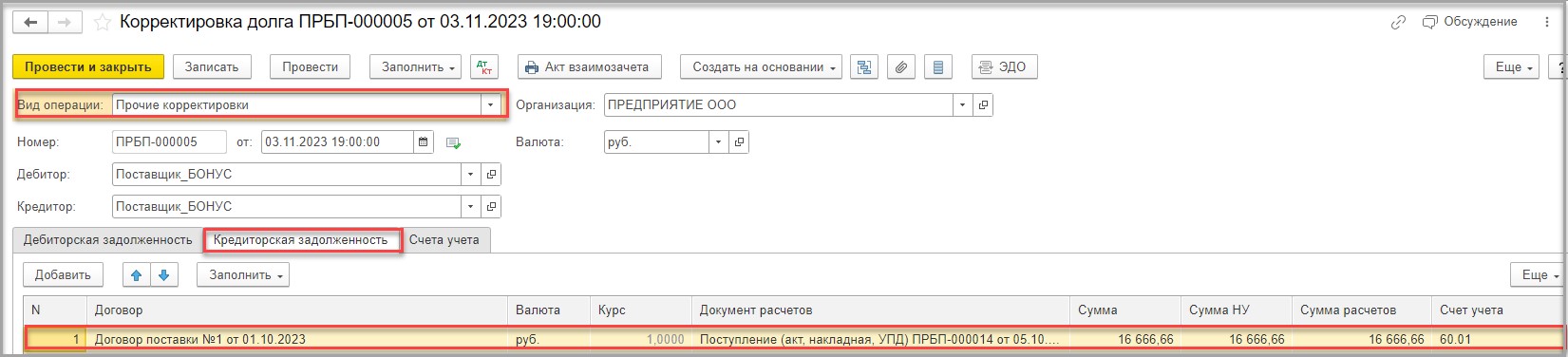Image resolution: width=1568 pixels, height=357 pixels.
Task: Move row up with blue up arrow
Action: point(136,275)
